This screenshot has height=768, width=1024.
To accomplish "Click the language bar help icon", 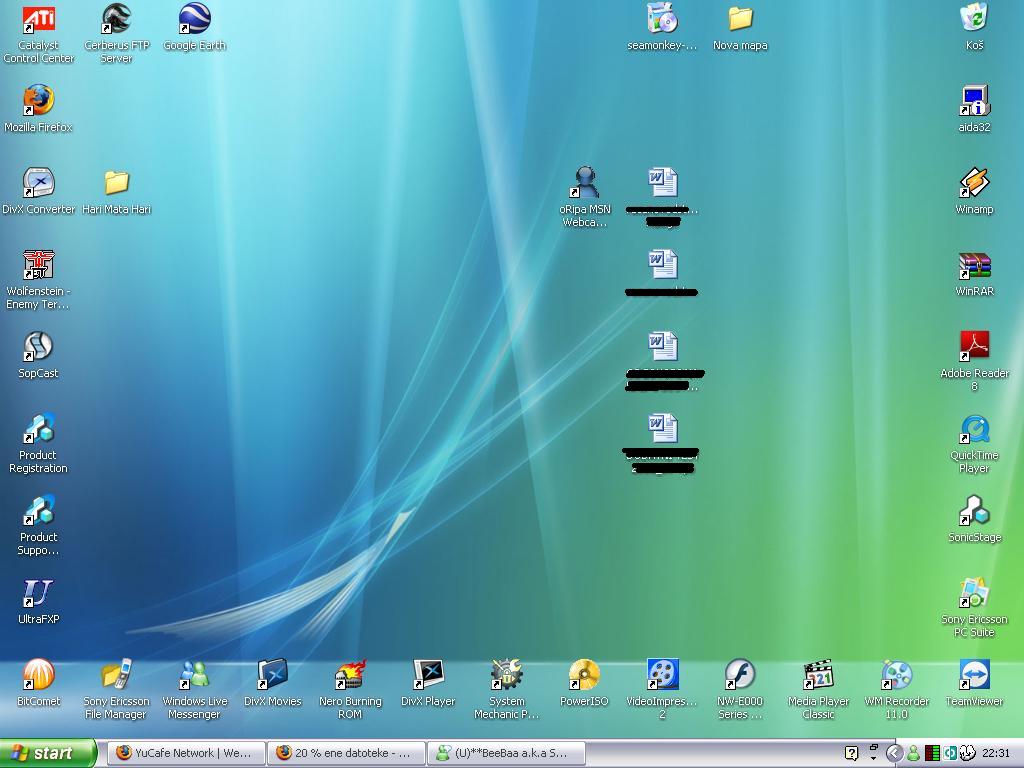I will [852, 754].
